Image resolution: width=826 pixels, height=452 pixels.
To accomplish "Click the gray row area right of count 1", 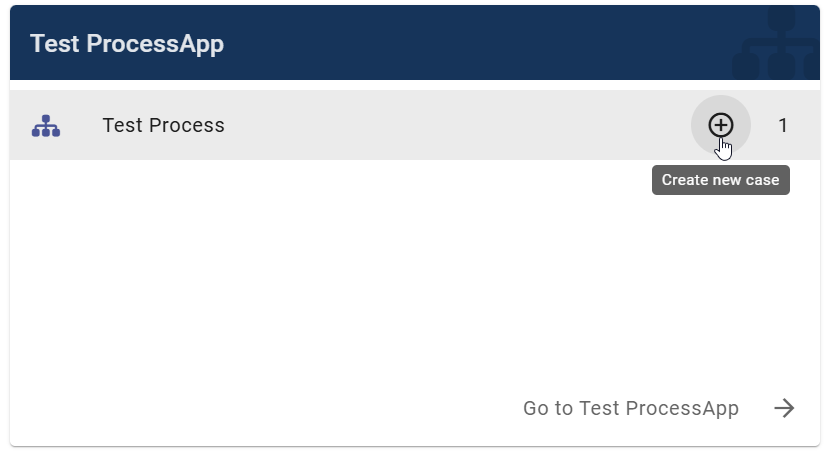I will click(808, 125).
